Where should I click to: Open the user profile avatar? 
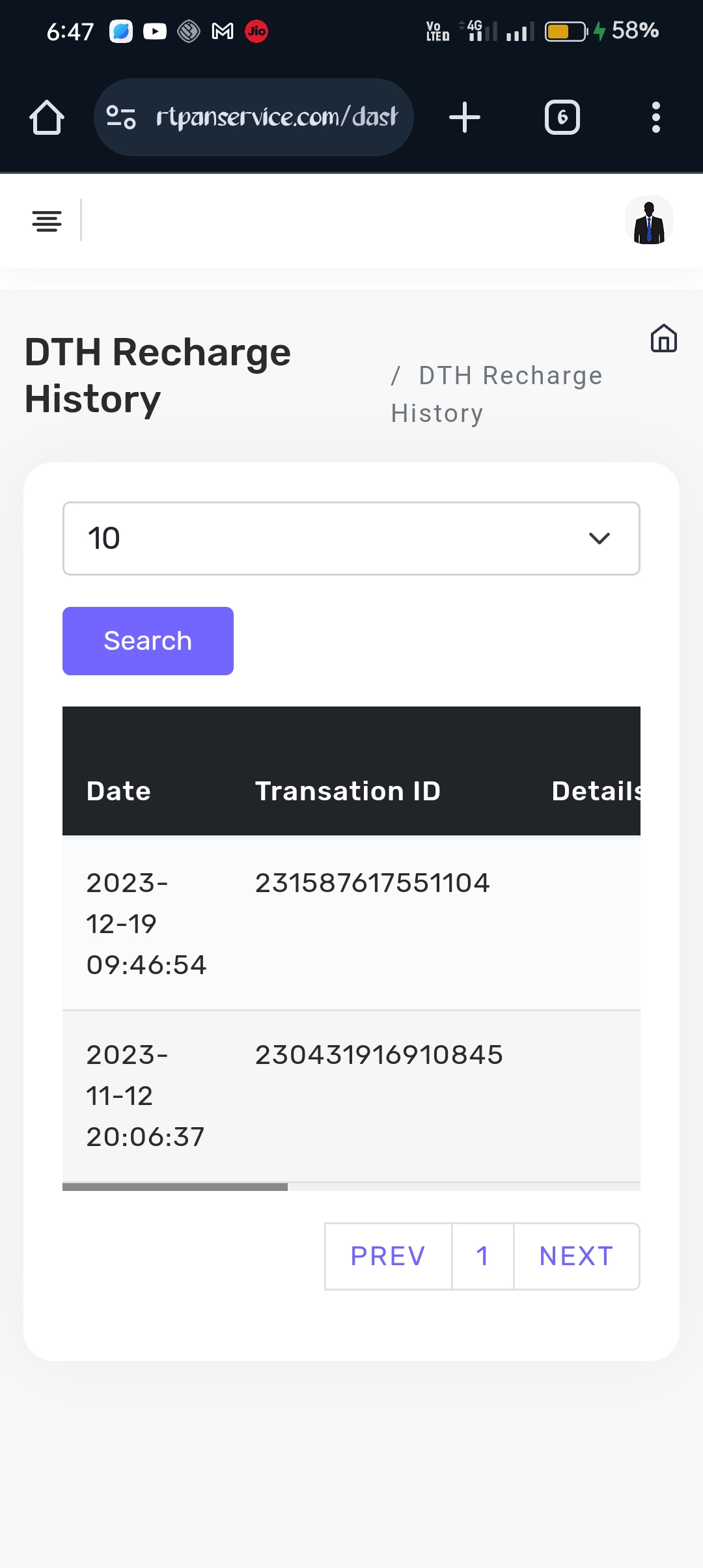coord(649,221)
